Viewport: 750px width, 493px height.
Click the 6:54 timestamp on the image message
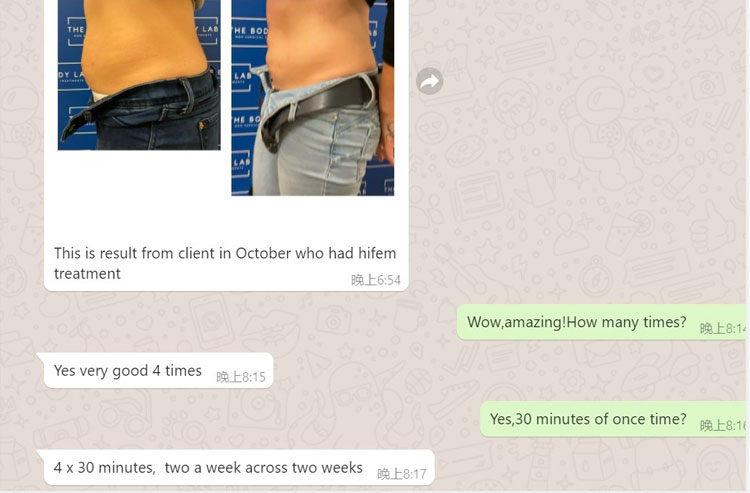click(x=375, y=280)
